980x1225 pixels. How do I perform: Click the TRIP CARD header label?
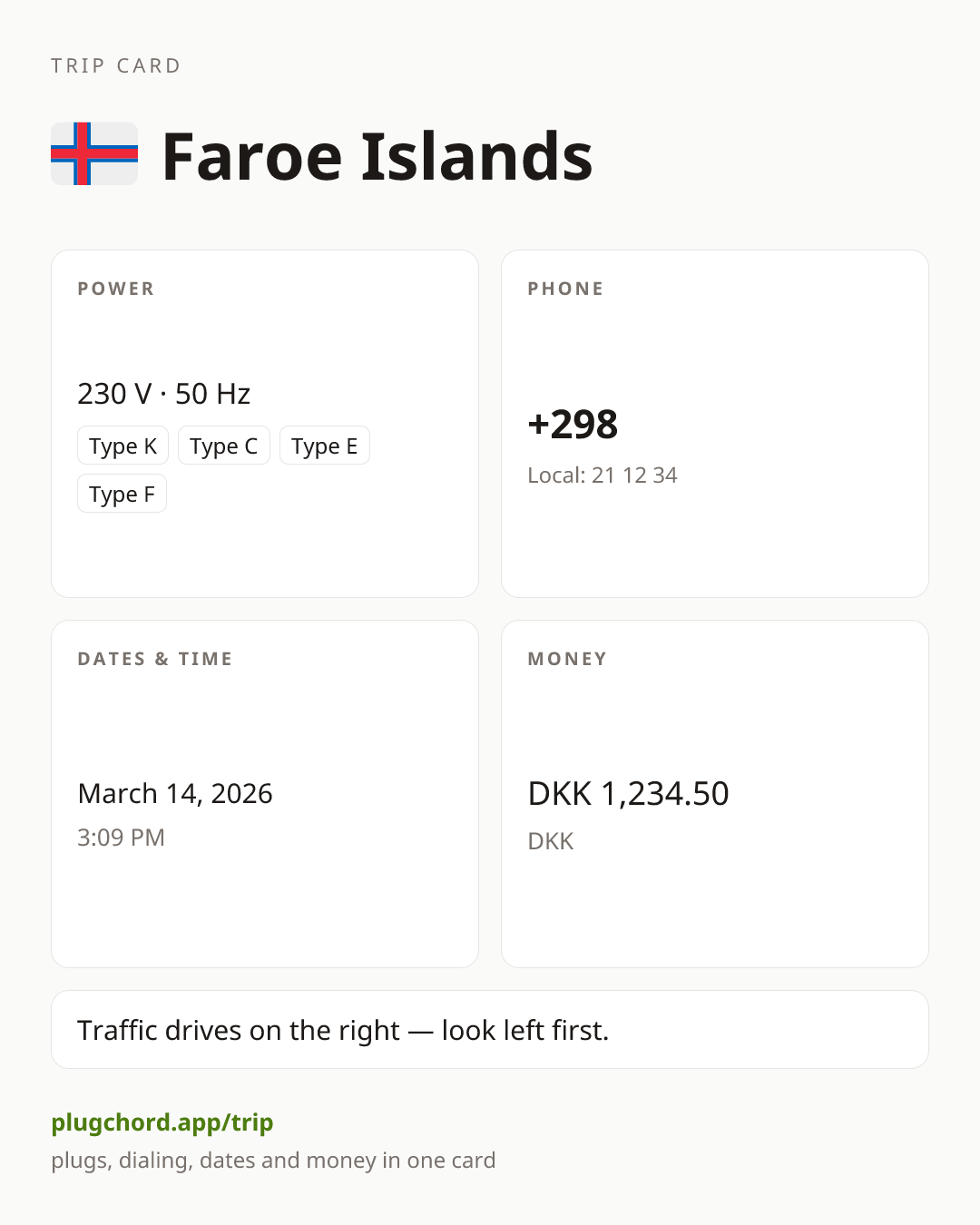(x=116, y=65)
